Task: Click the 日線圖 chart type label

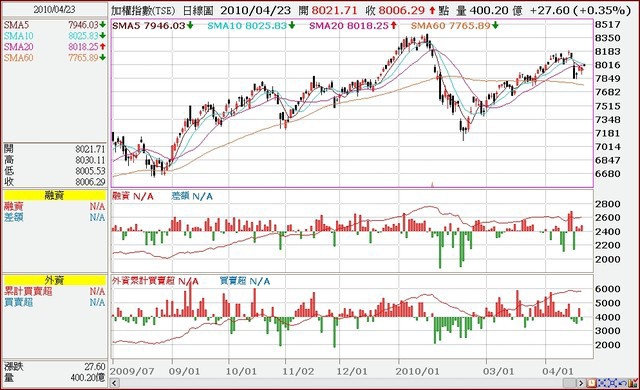Action: pos(198,11)
